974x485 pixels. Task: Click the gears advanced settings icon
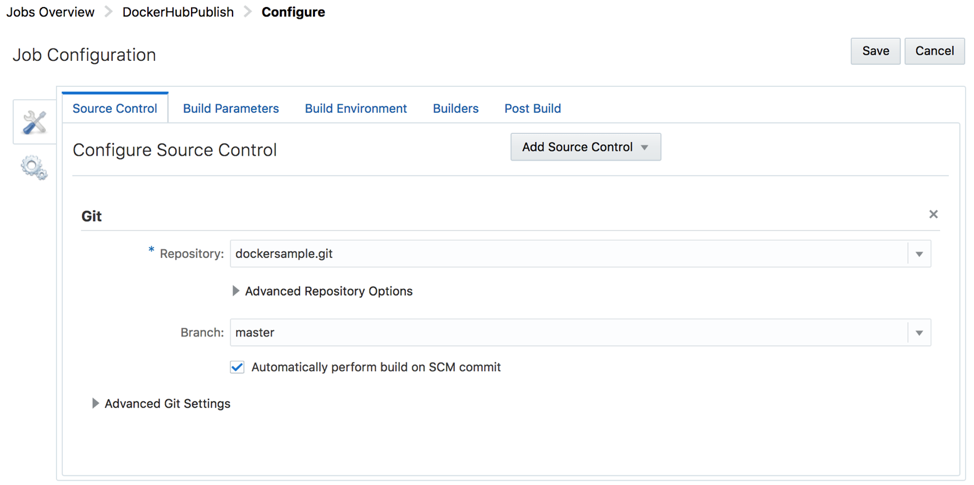pyautogui.click(x=34, y=168)
